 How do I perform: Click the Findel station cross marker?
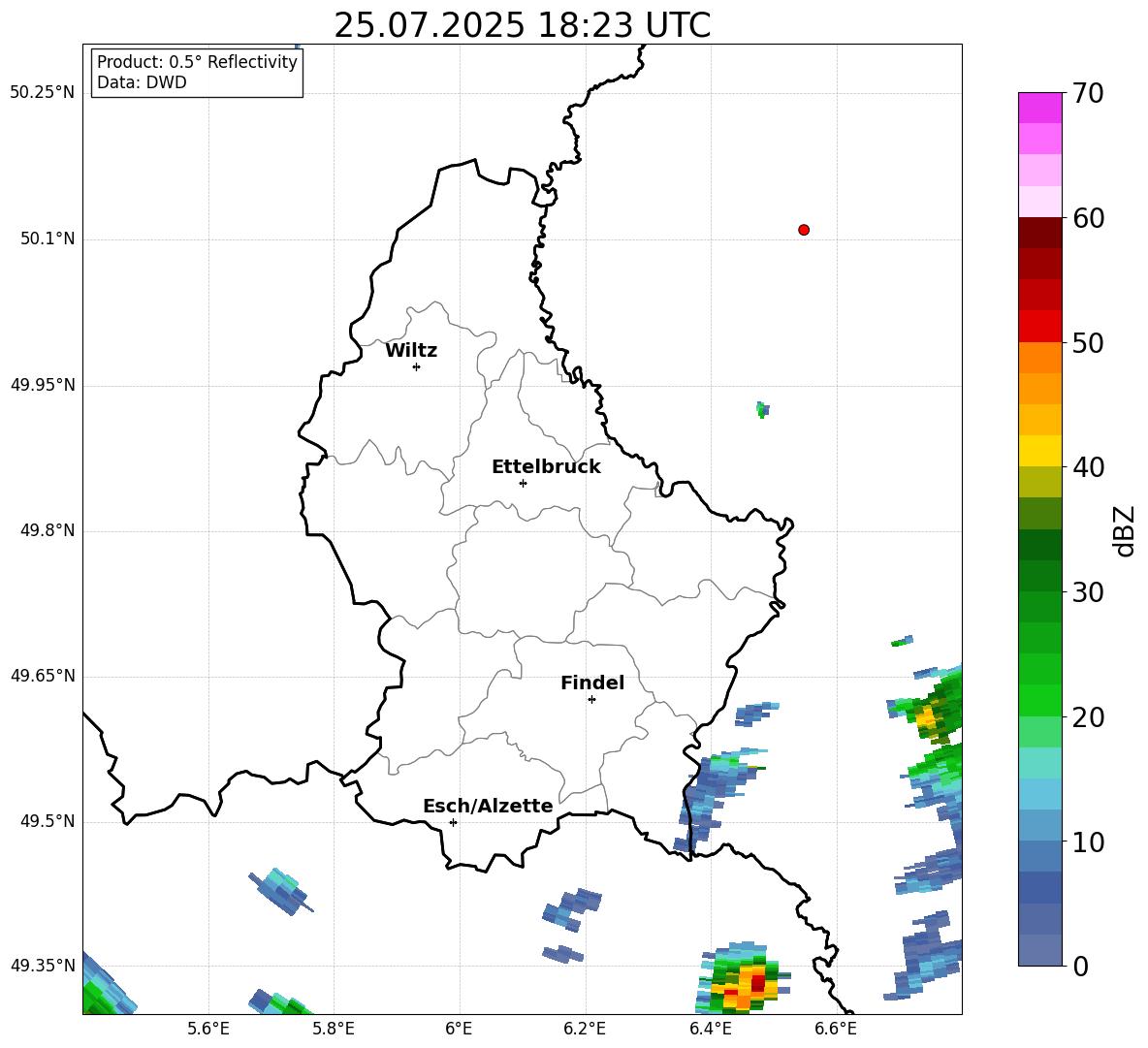pos(591,700)
